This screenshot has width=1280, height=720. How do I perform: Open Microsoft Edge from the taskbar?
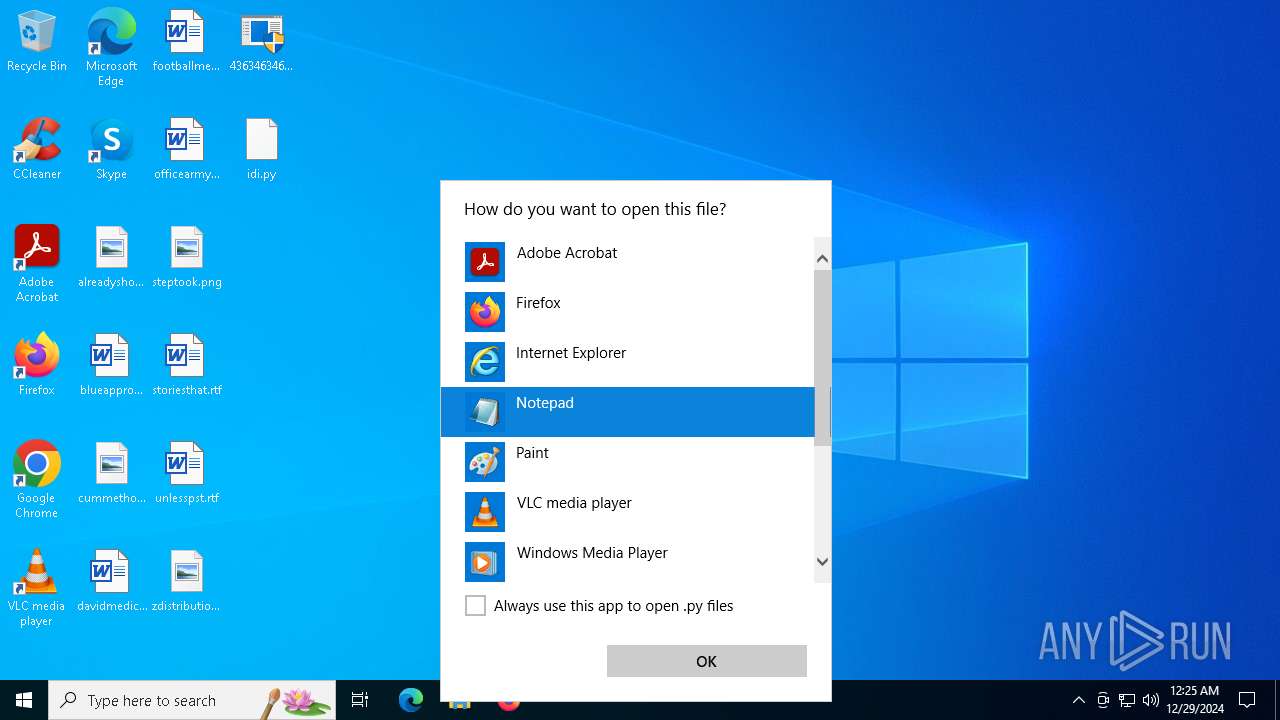click(411, 700)
